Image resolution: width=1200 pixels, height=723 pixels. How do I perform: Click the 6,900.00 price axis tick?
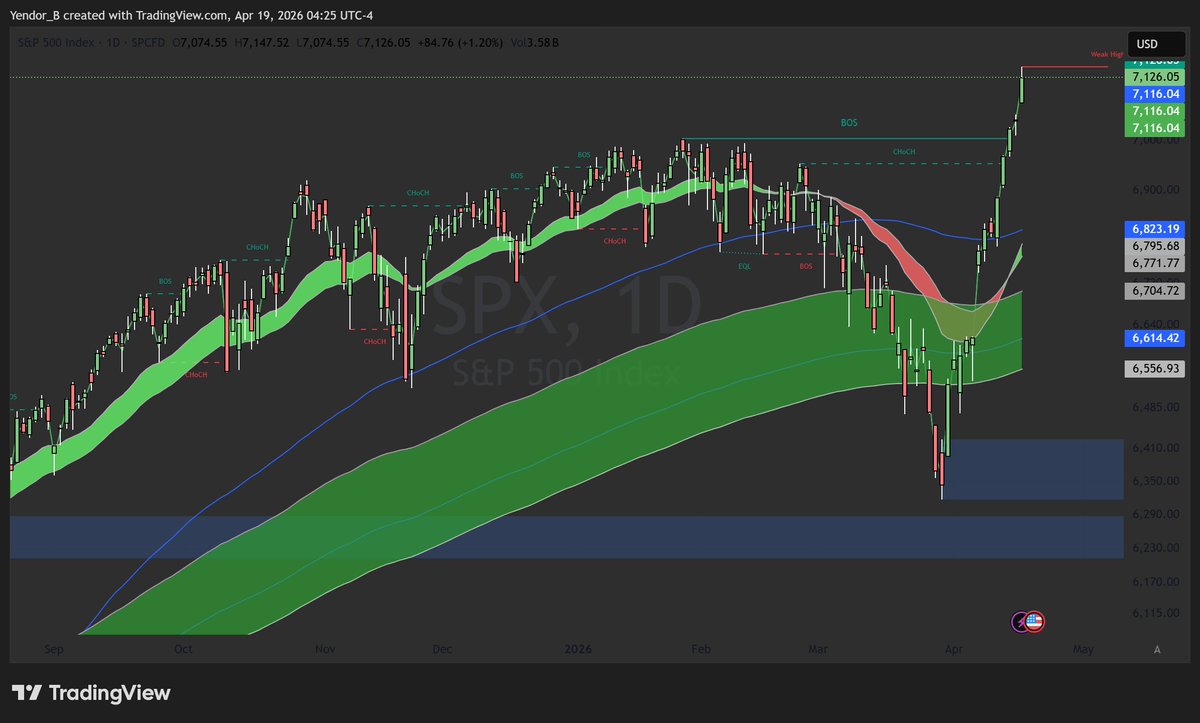[1157, 189]
